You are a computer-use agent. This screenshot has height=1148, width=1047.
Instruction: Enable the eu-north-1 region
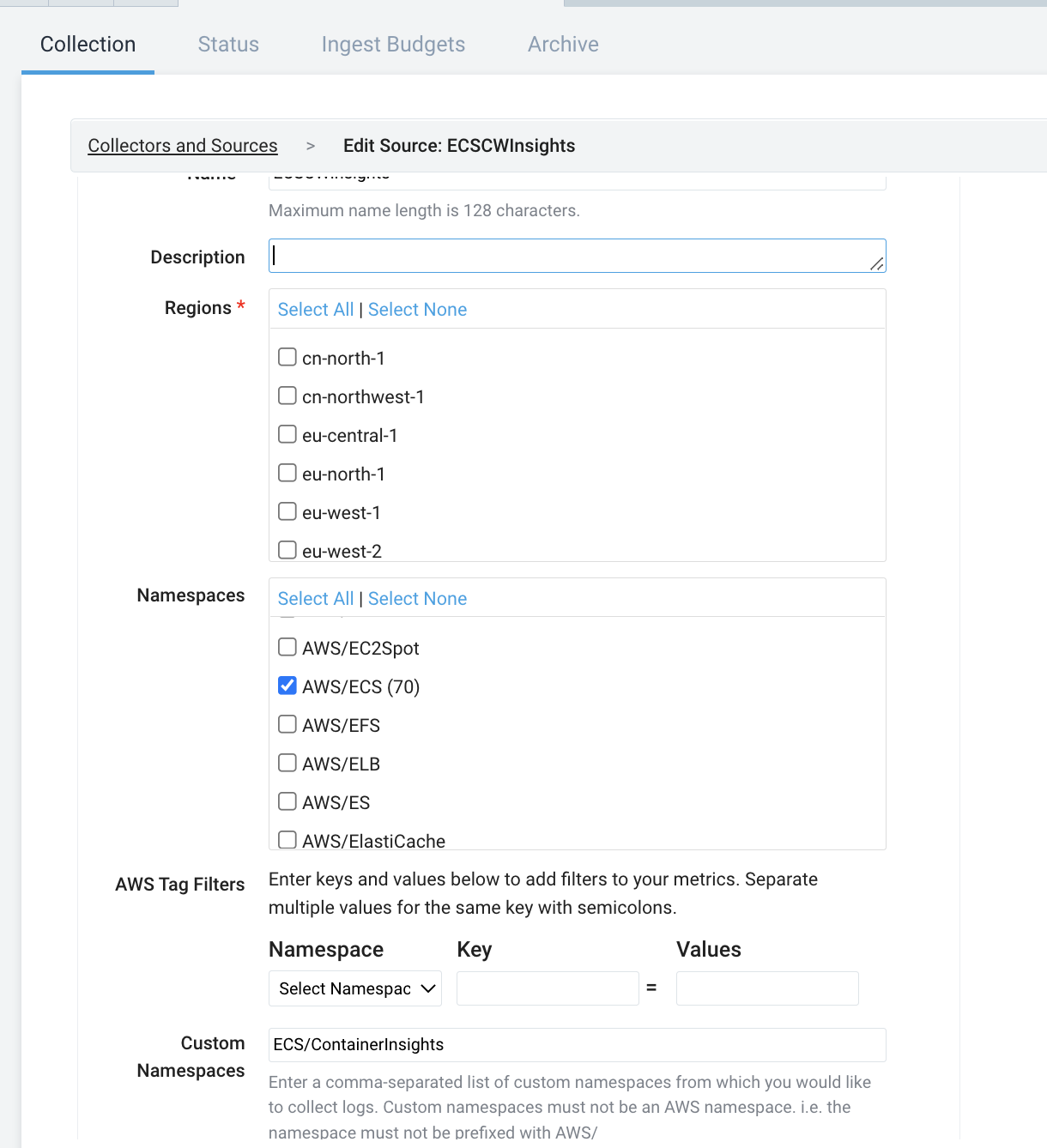[x=287, y=472]
